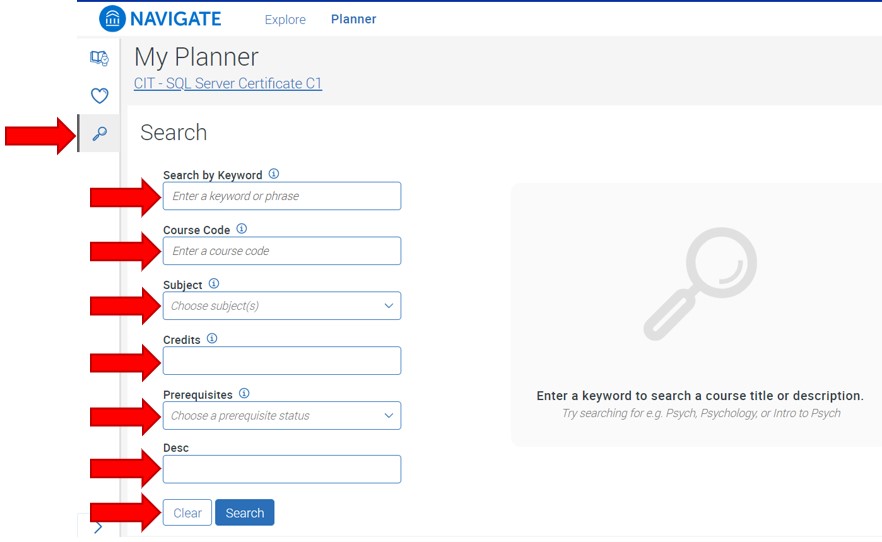Select the search magnifier sidebar icon

click(99, 134)
